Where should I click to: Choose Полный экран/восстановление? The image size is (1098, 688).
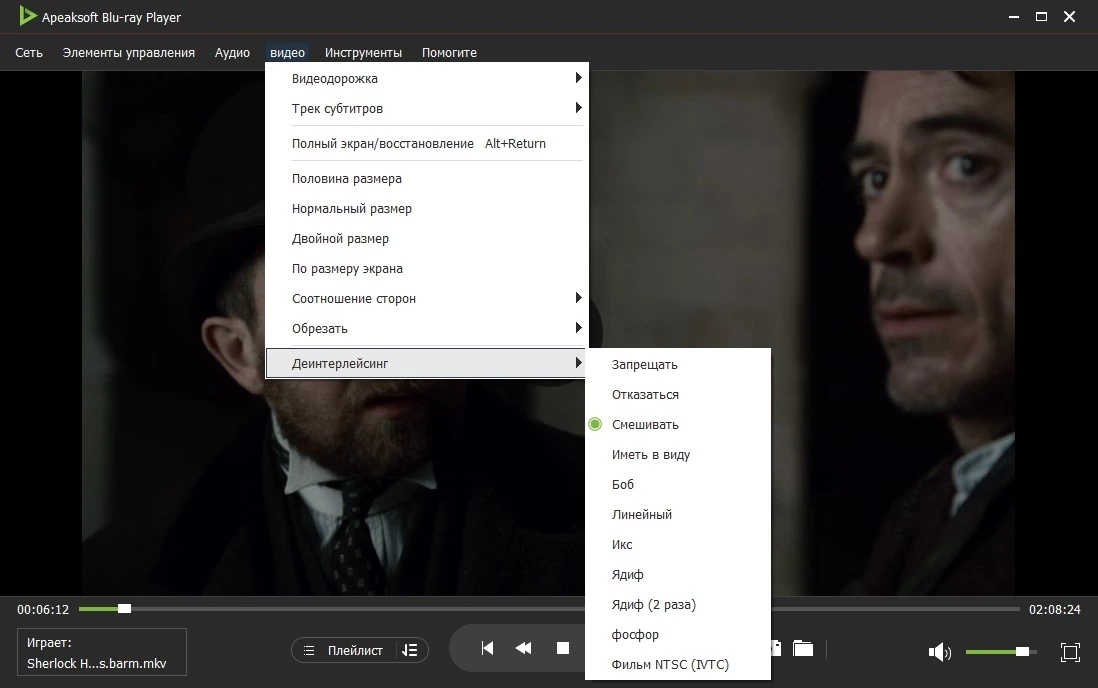426,144
